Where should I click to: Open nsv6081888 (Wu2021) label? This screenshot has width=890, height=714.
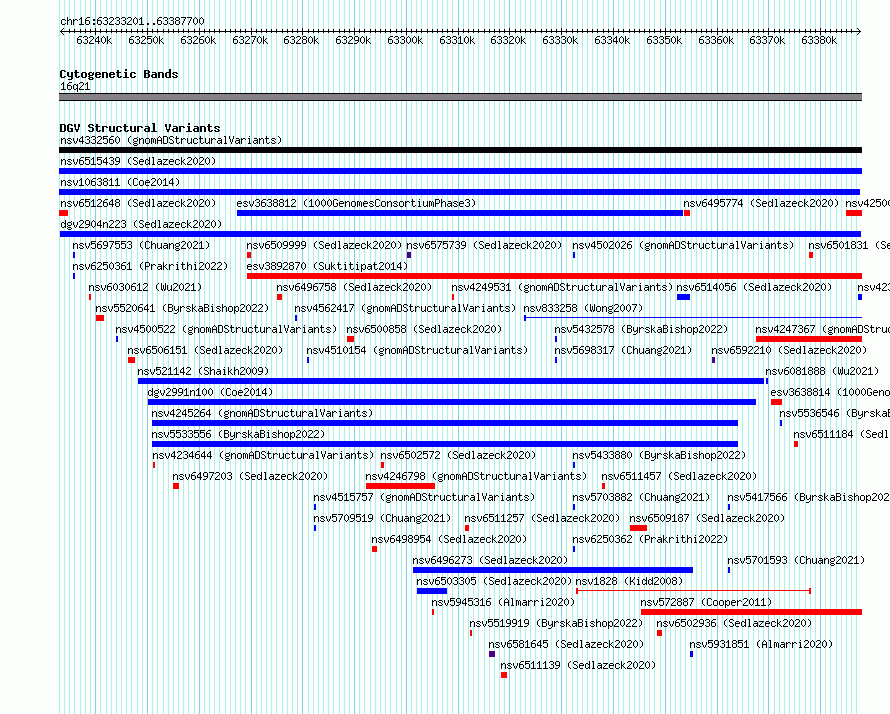[822, 371]
